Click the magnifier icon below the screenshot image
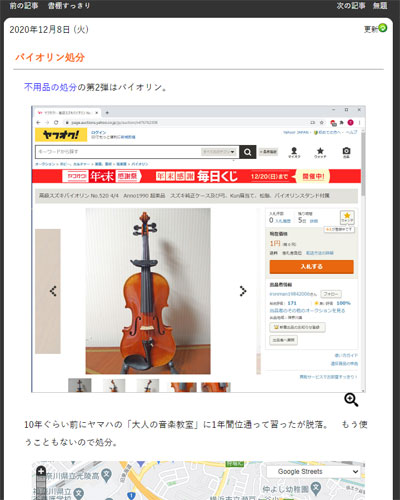Screen dimensions: 400x500 pyautogui.click(x=351, y=400)
